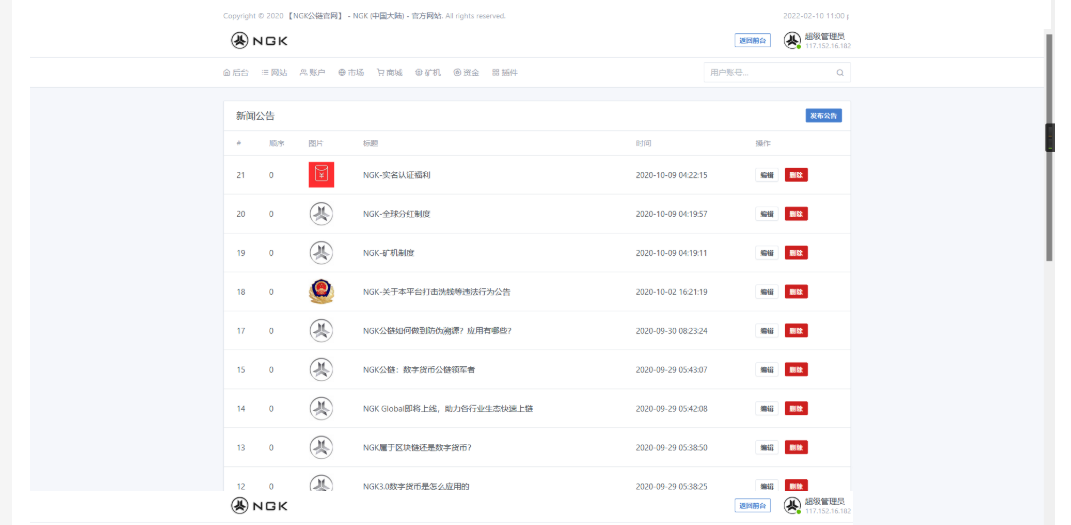Edit the NGK Global即将上线 announcement
This screenshot has width=1071, height=525.
[767, 408]
